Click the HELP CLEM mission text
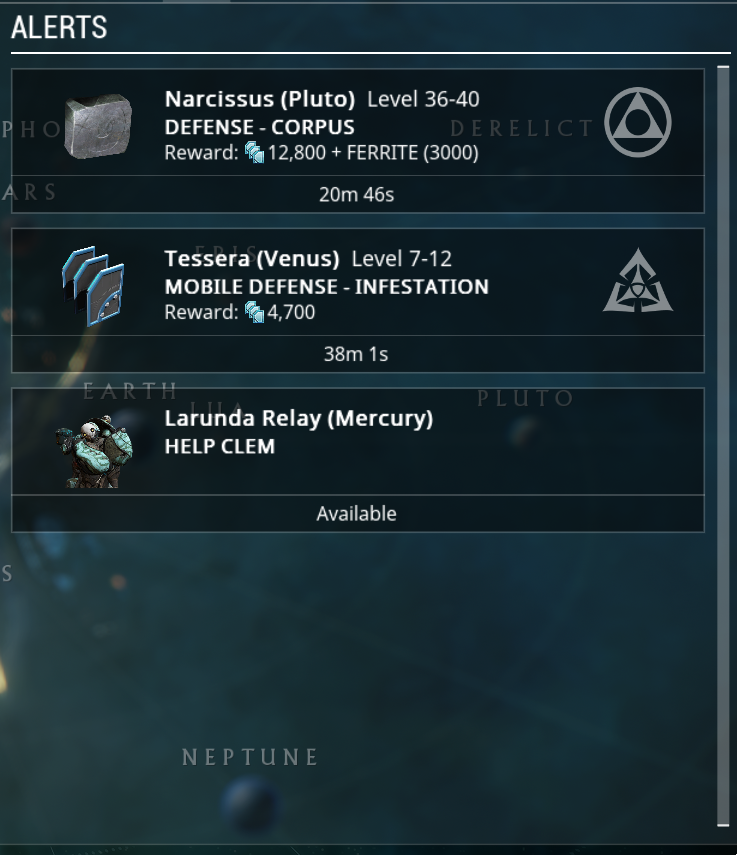This screenshot has width=737, height=855. 220,447
